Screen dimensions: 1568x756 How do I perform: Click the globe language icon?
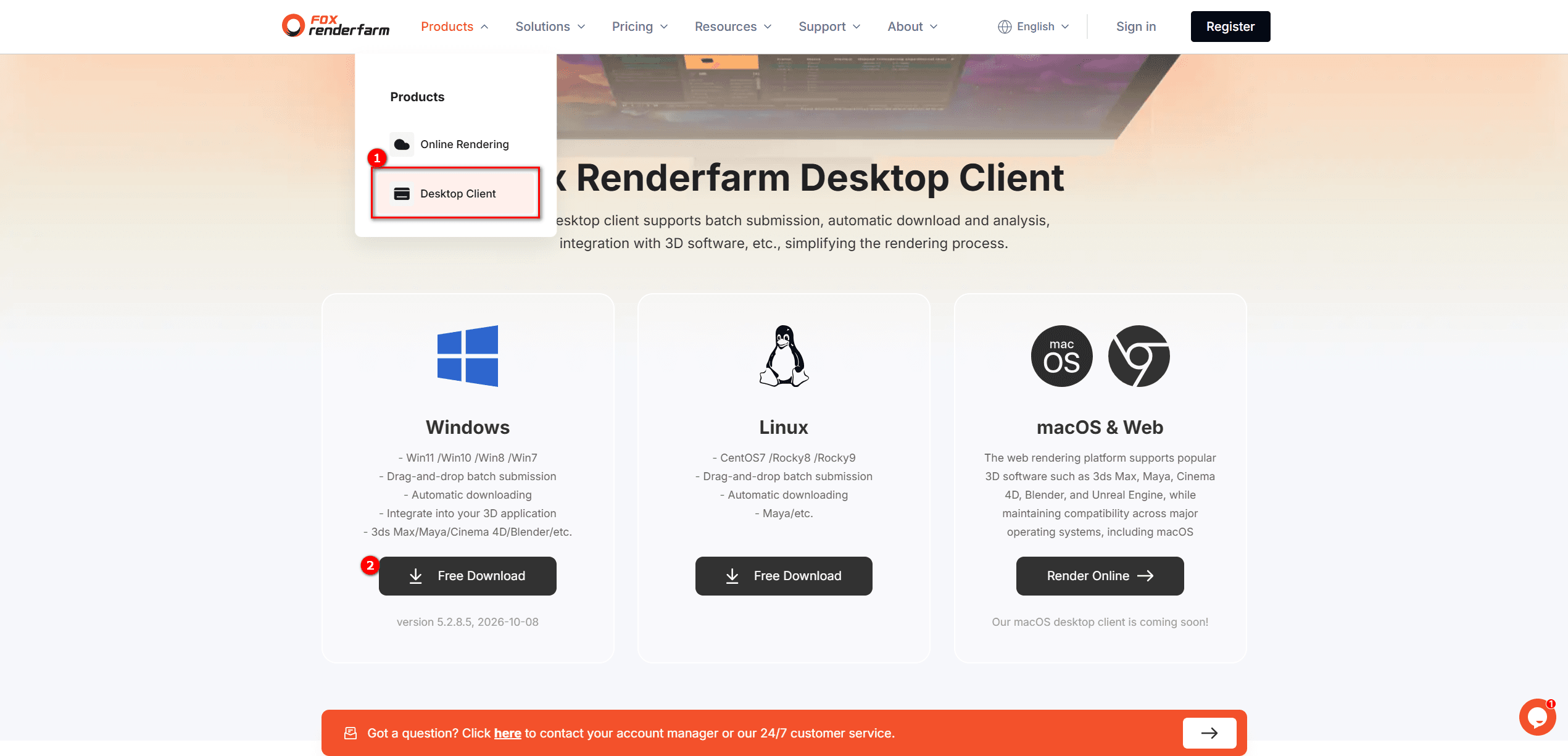[x=1005, y=27]
